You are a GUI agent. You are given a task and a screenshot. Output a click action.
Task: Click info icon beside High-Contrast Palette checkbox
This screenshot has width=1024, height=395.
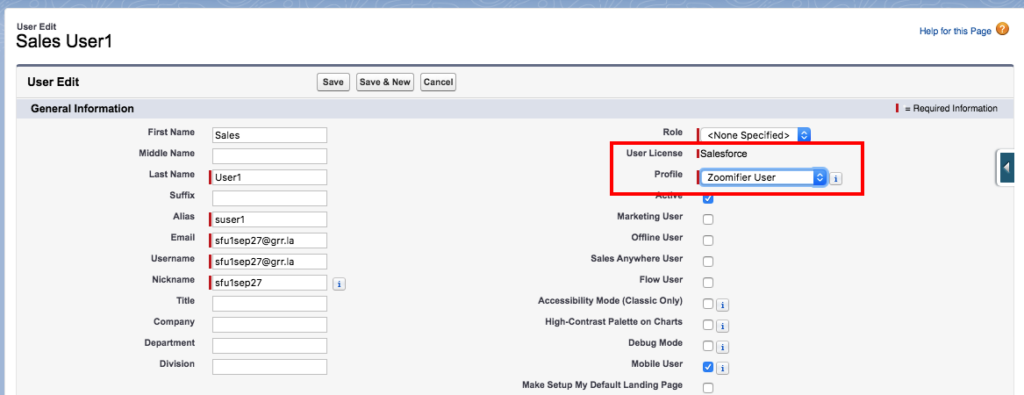coord(722,326)
